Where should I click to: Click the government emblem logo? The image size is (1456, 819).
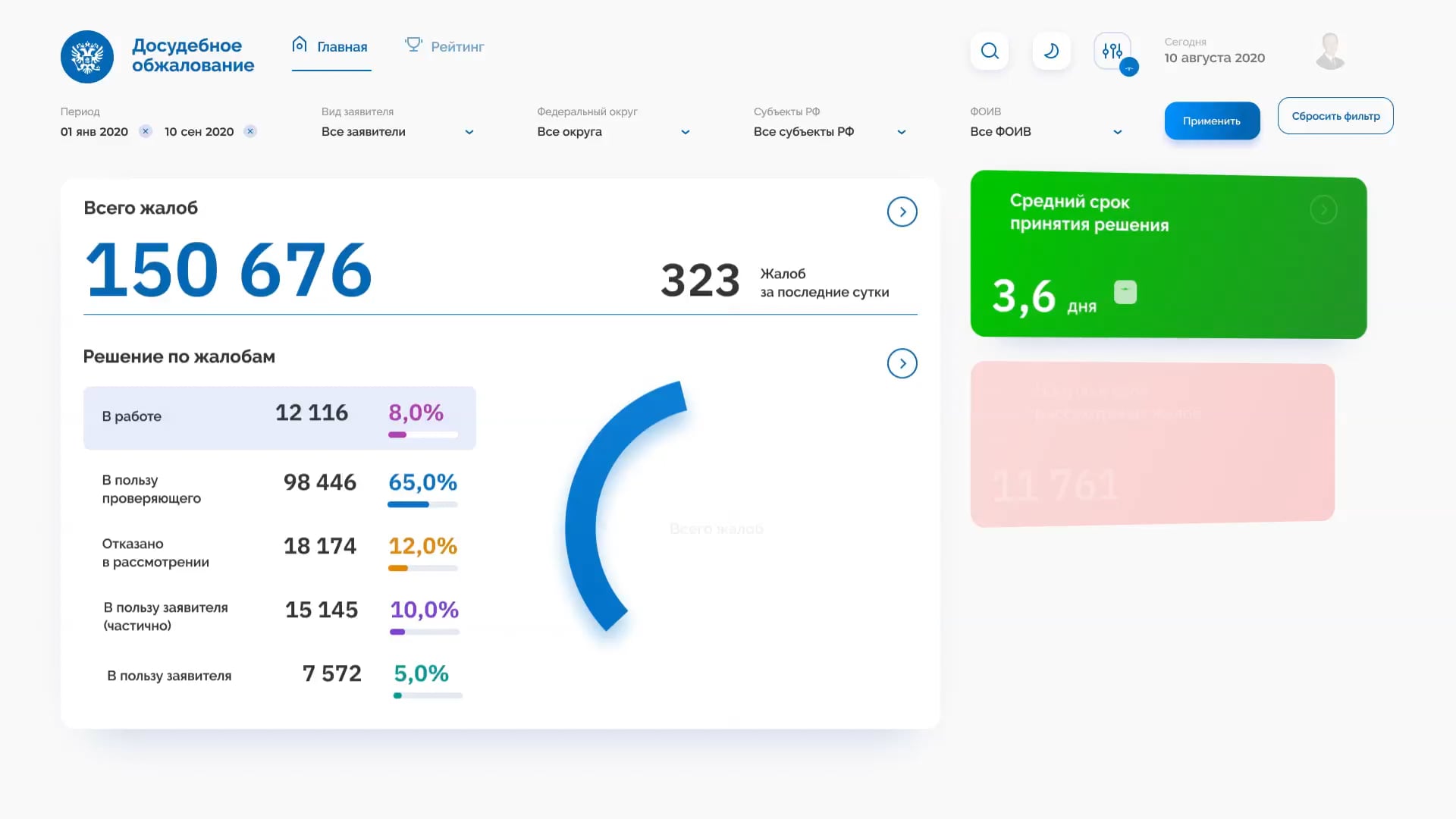point(86,56)
